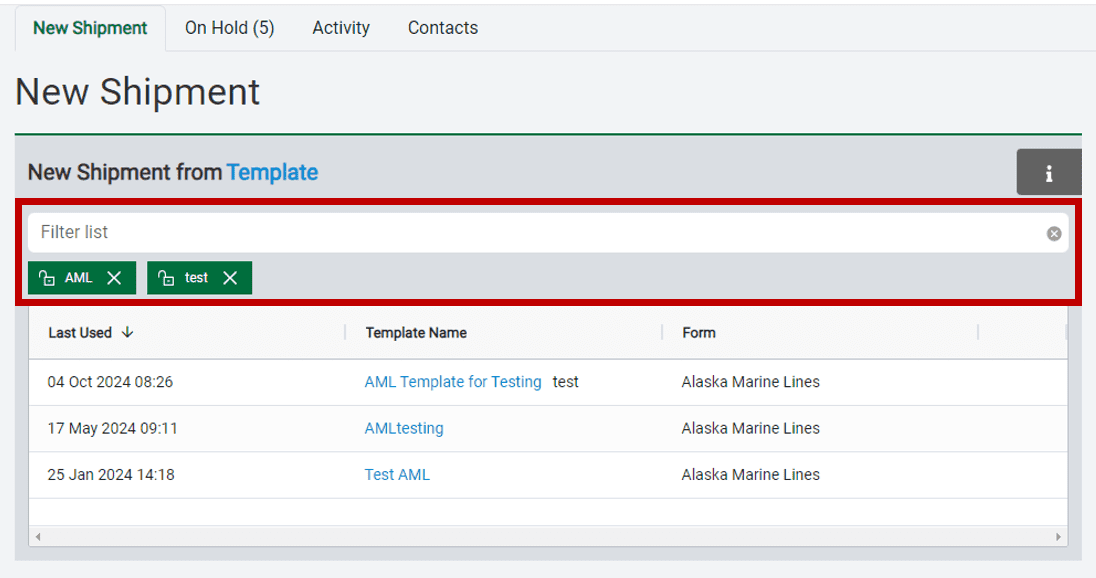Click the right arrow of the bottom scrollbar
The height and width of the screenshot is (578, 1096).
coord(1059,537)
